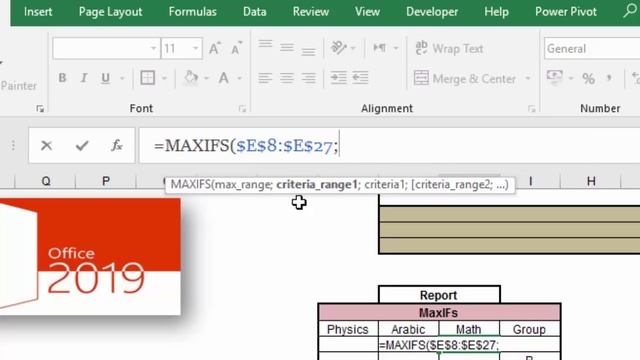
Task: Expand the Merge & Center dropdown arrow
Action: tap(528, 78)
